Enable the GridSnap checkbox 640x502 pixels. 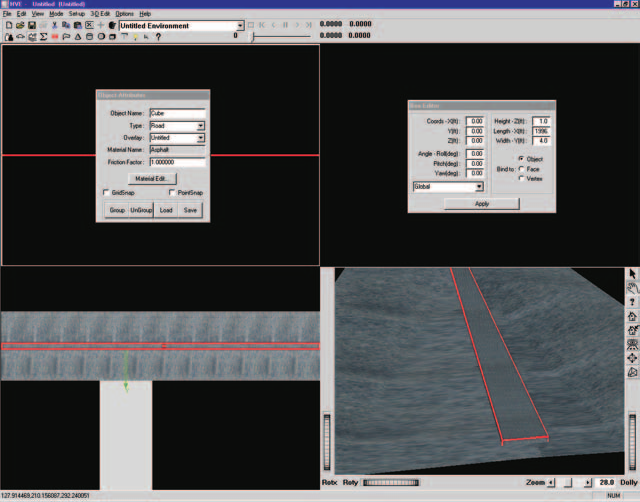point(106,192)
